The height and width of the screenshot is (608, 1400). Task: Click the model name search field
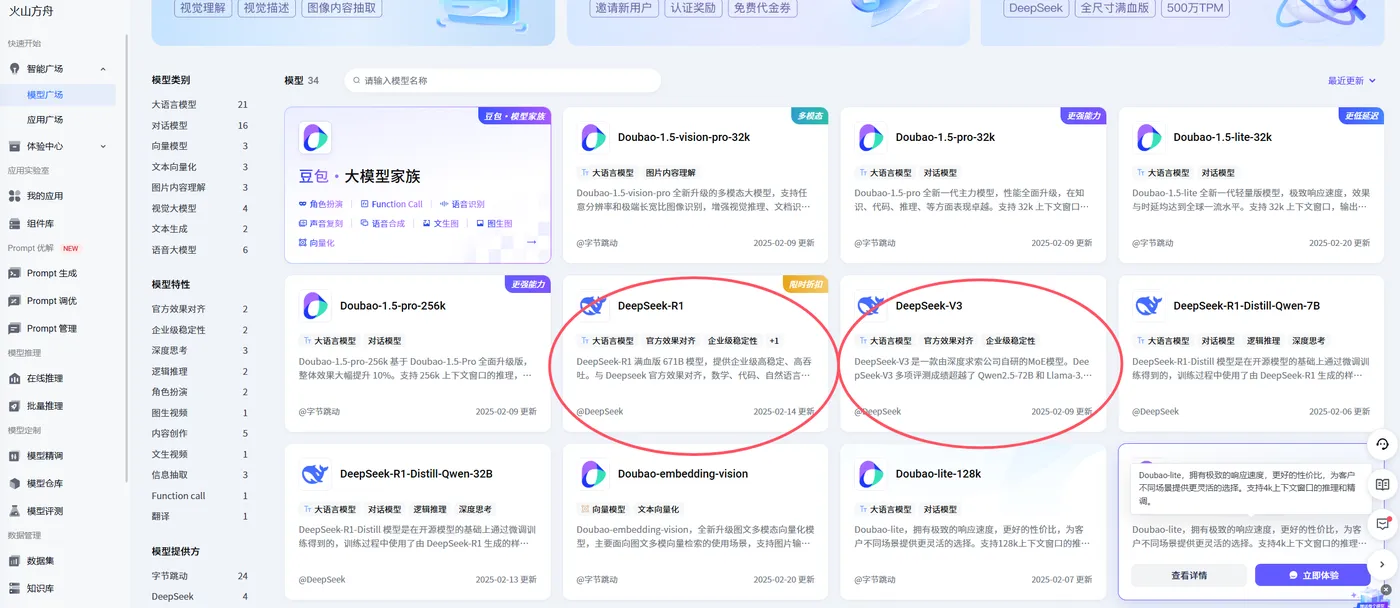502,80
